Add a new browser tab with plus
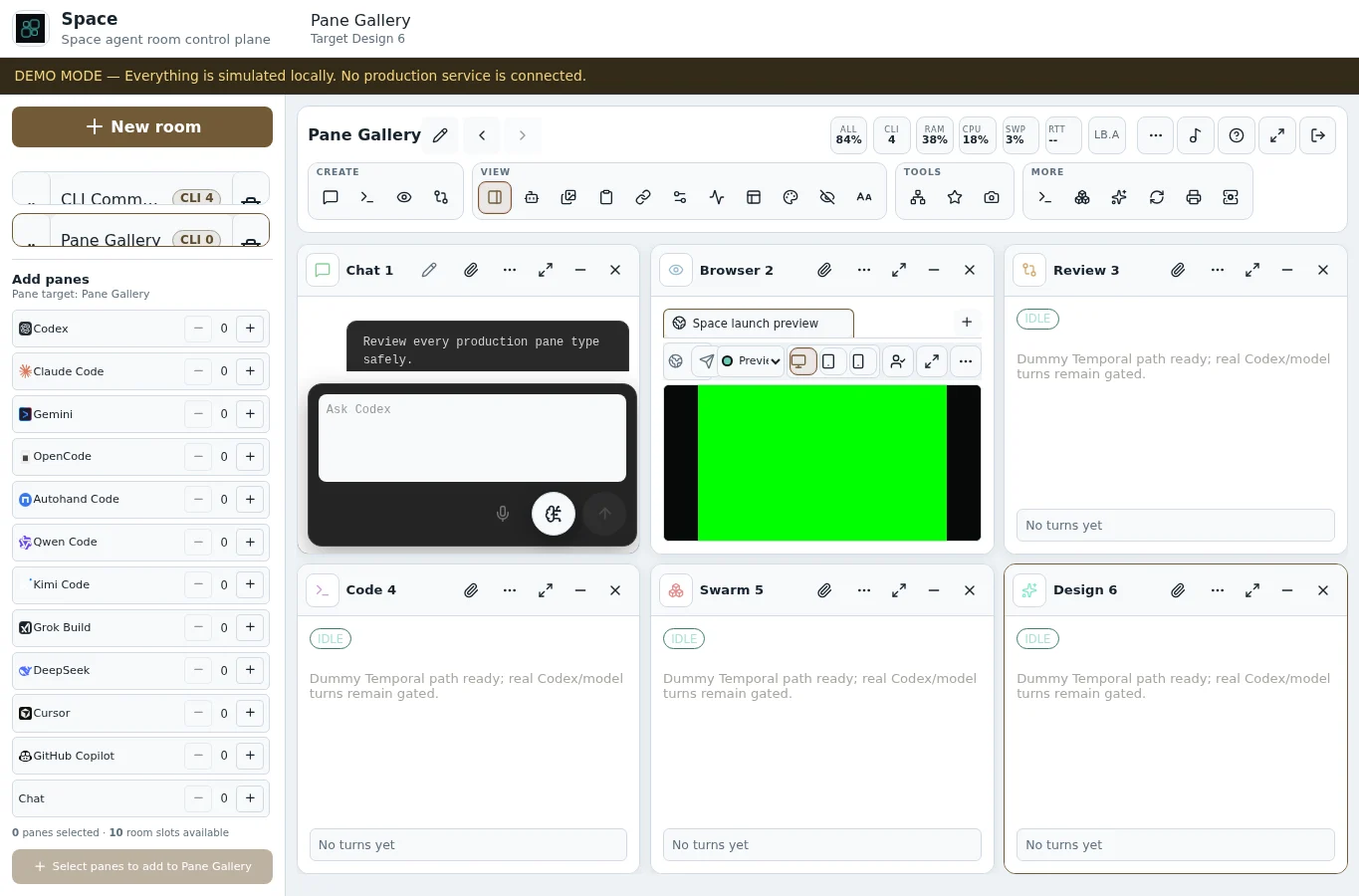The height and width of the screenshot is (896, 1359). (x=967, y=322)
